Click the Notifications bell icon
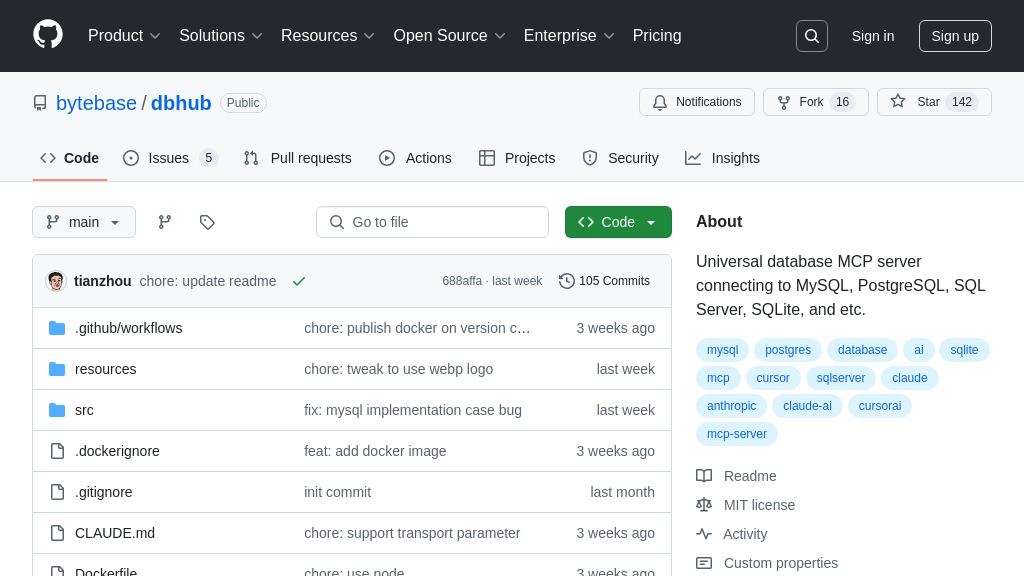This screenshot has width=1024, height=576. pos(660,103)
